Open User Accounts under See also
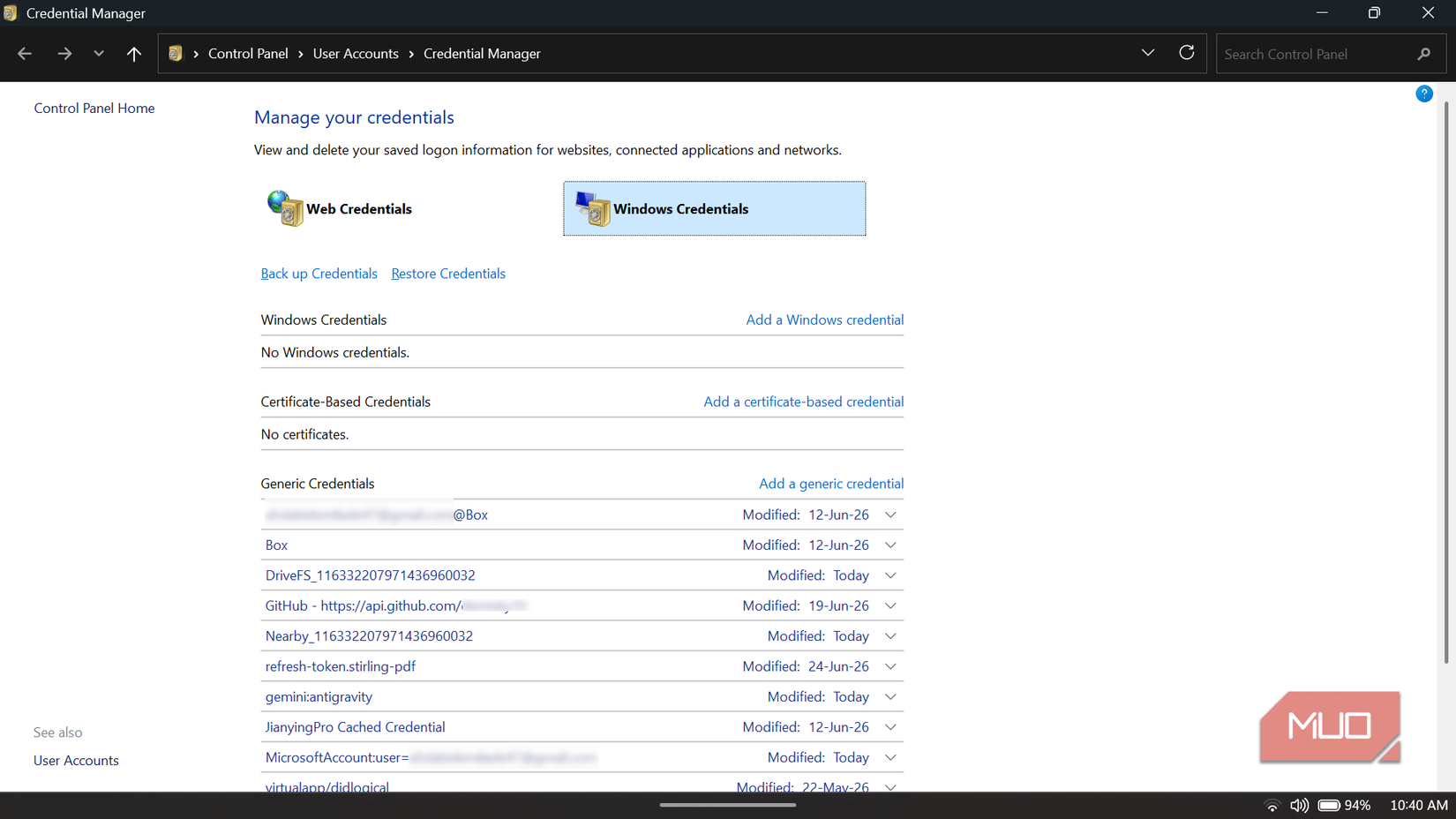Image resolution: width=1456 pixels, height=819 pixels. point(76,761)
